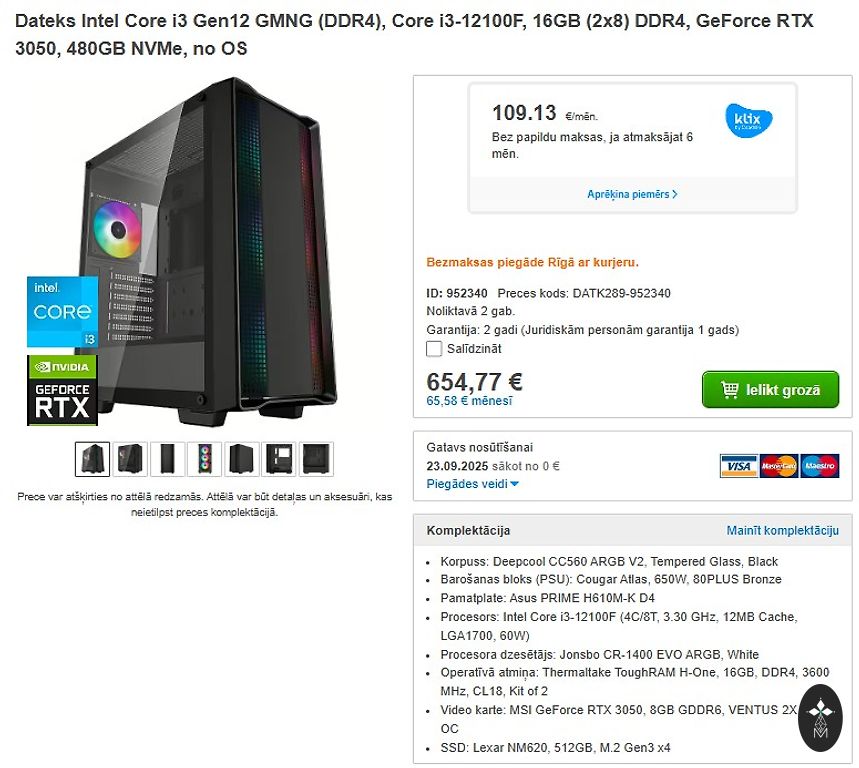
Task: Select the last thumbnail of the case
Action: click(x=316, y=458)
